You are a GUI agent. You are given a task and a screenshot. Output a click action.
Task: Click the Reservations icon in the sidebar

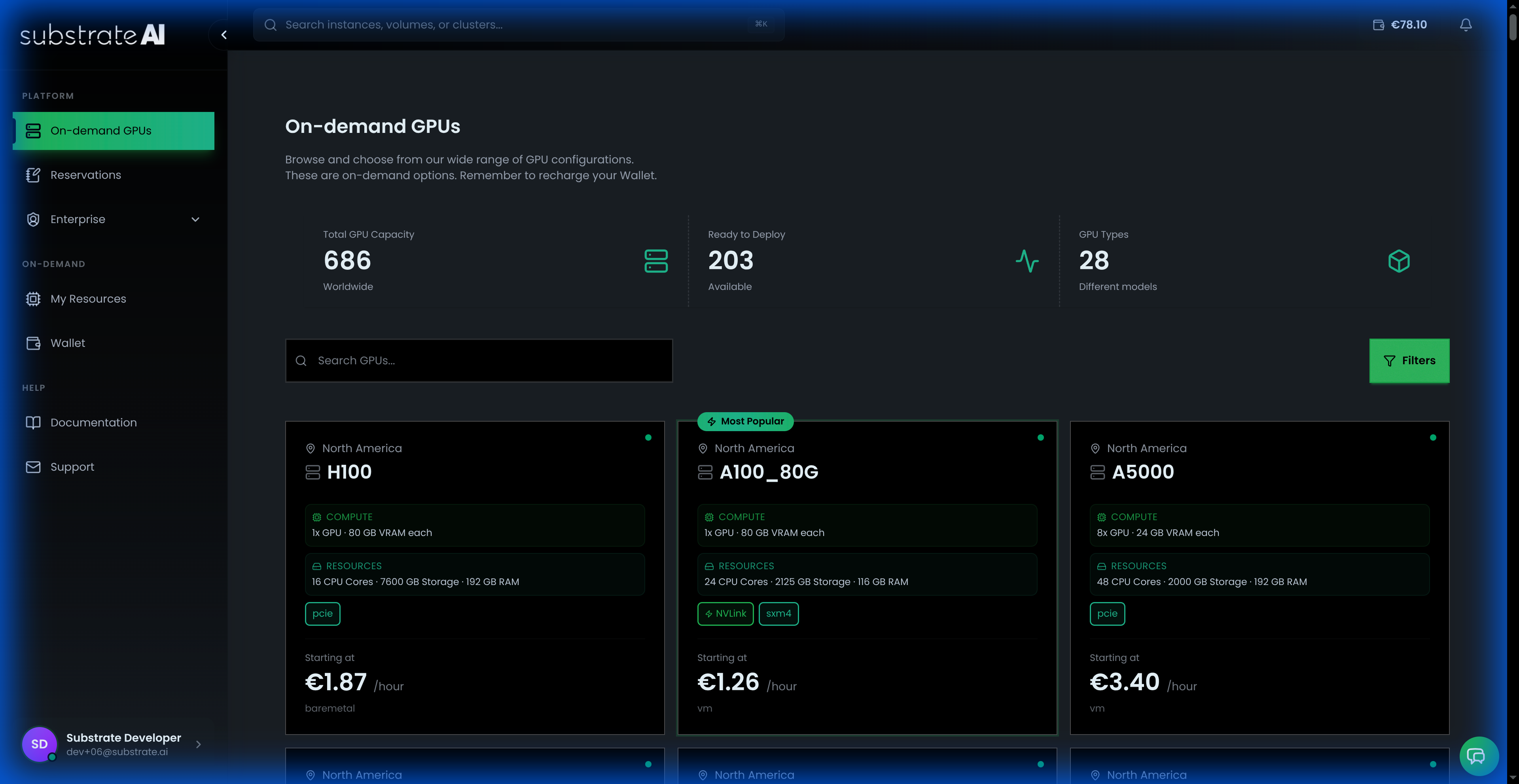pos(33,174)
